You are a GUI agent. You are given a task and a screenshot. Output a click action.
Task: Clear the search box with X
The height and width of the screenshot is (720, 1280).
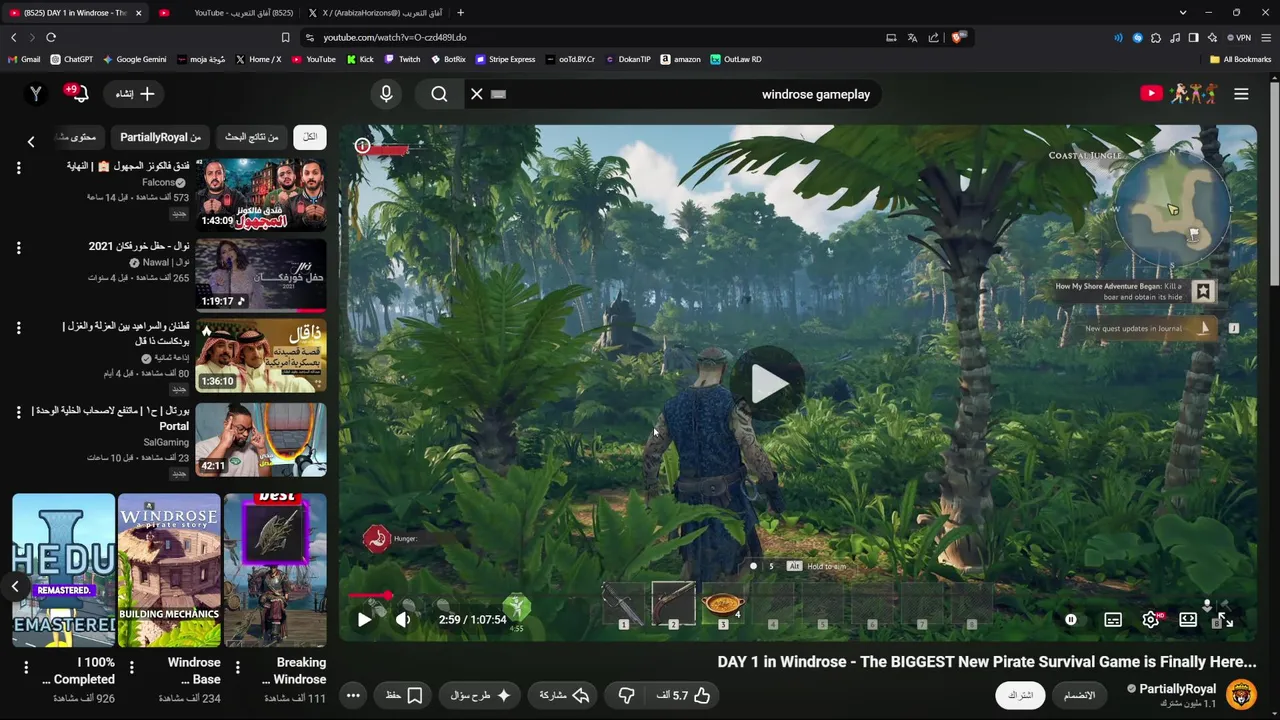click(477, 94)
